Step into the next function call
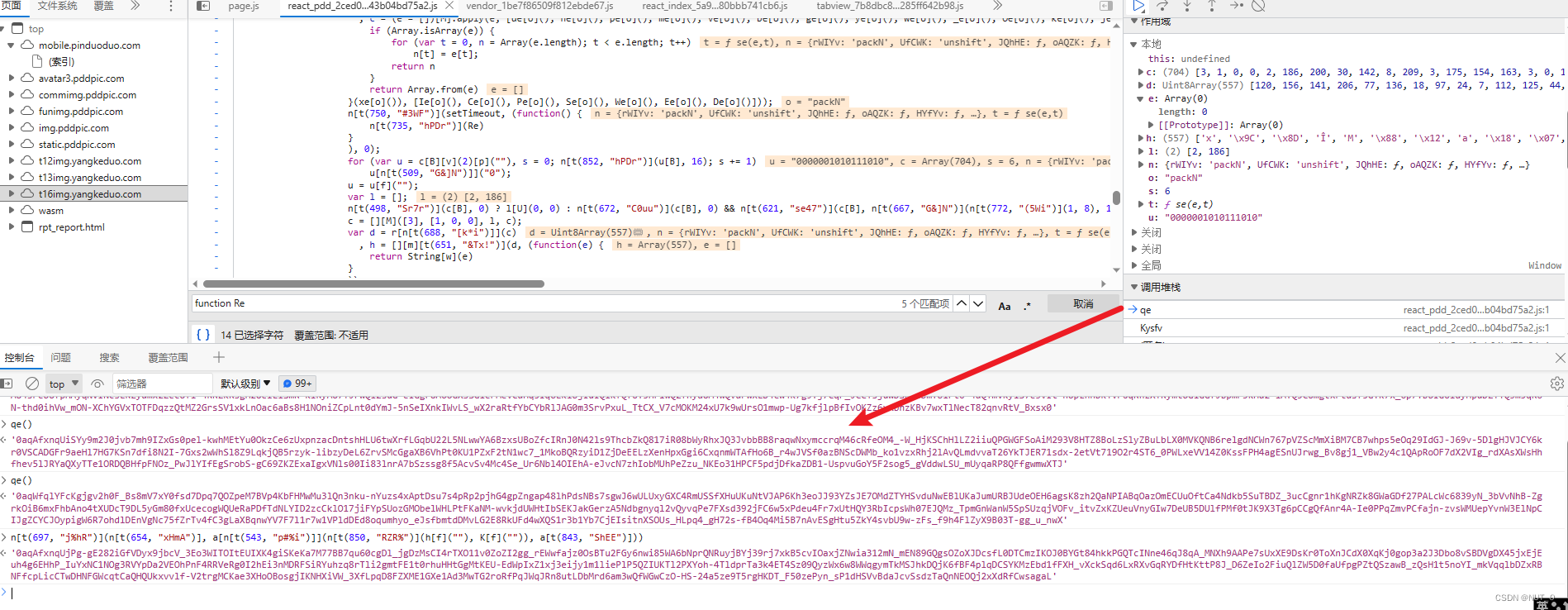Screen dimensions: 1568x610 click(x=1187, y=6)
